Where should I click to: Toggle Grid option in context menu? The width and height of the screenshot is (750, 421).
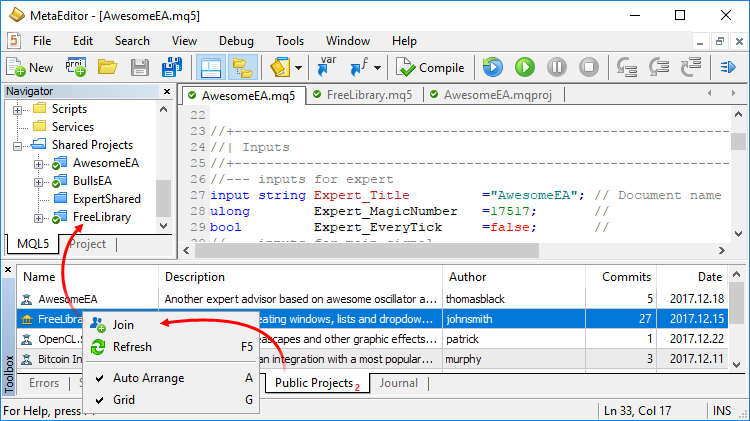coord(171,399)
